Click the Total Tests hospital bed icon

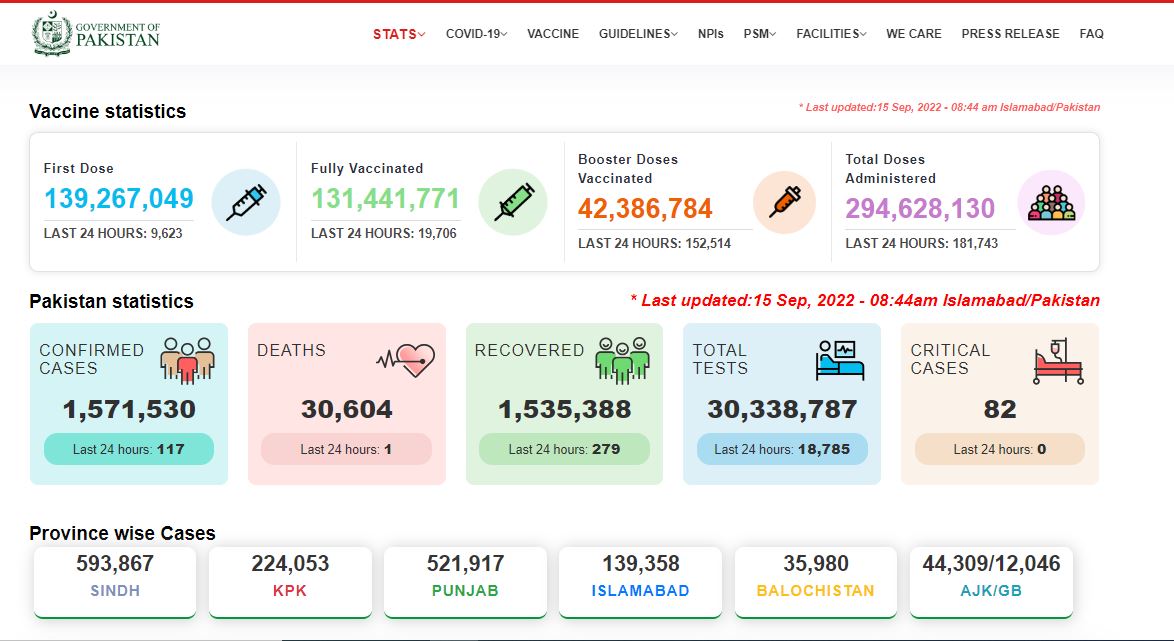pos(840,360)
